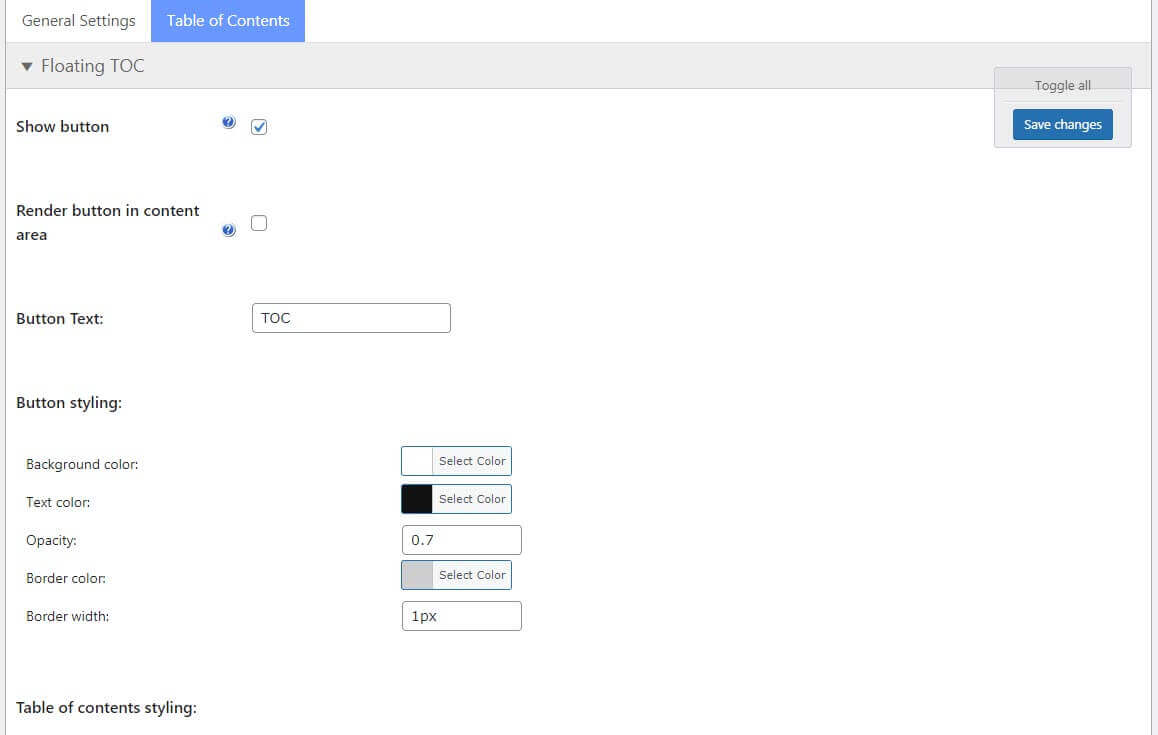Focus the Button Text input field
Image resolution: width=1158 pixels, height=735 pixels.
point(351,318)
